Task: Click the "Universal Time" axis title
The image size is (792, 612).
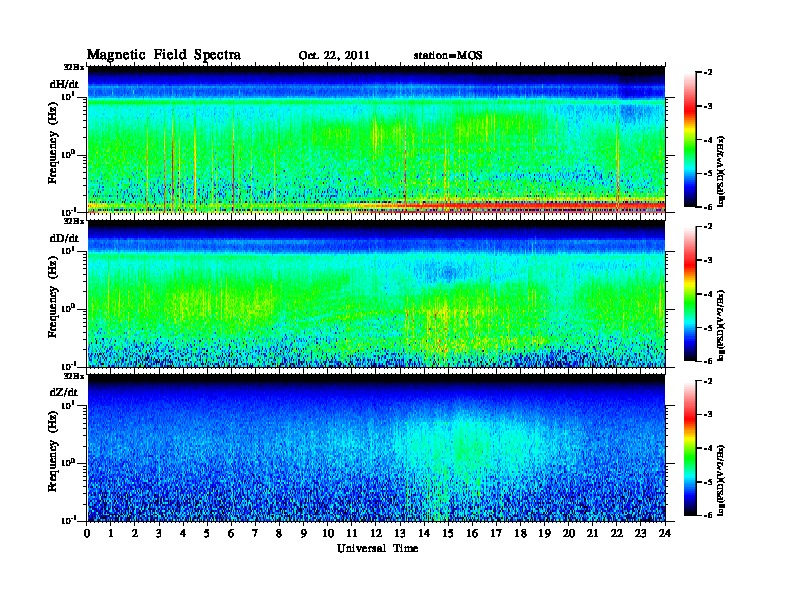Action: tap(377, 548)
